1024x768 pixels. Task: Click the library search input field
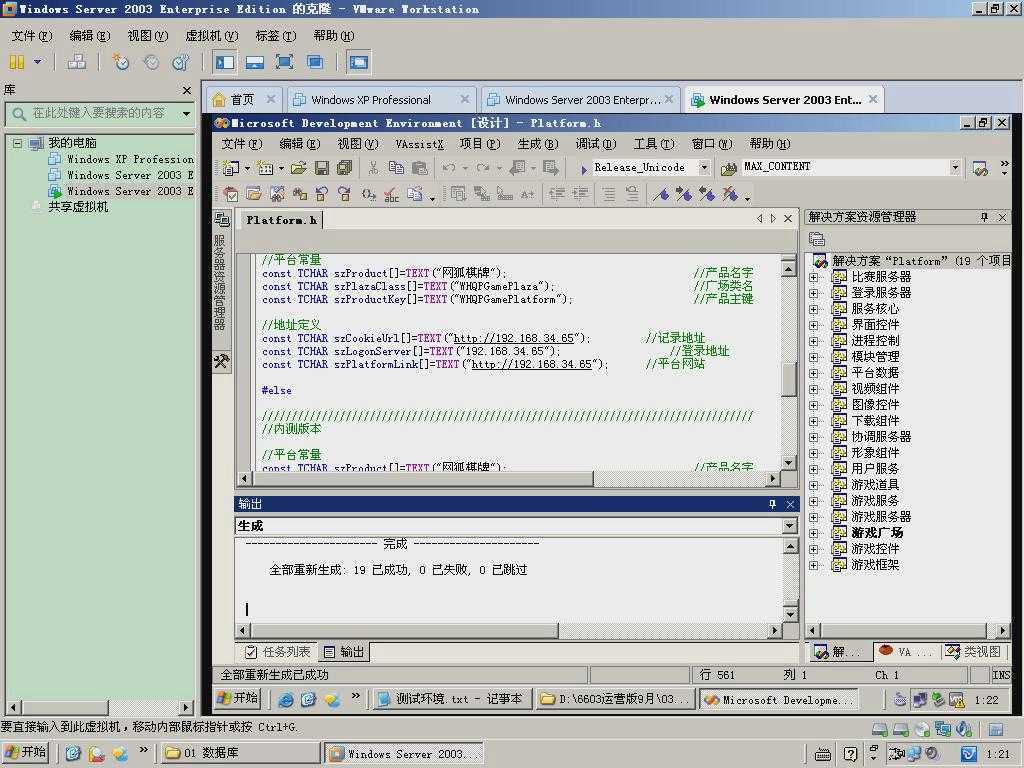[x=98, y=114]
